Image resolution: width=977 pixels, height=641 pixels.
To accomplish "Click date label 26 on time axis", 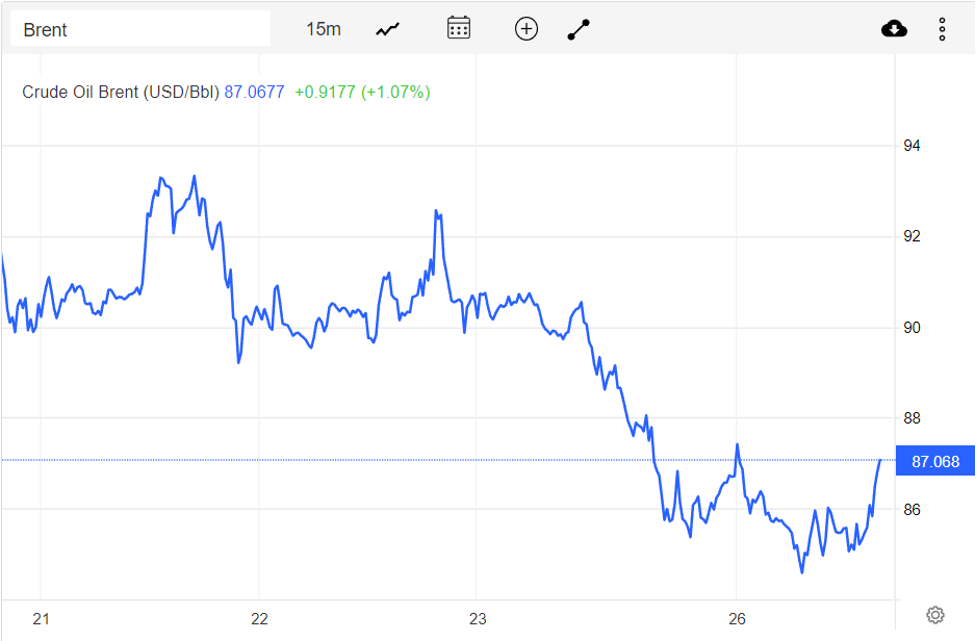I will click(736, 619).
